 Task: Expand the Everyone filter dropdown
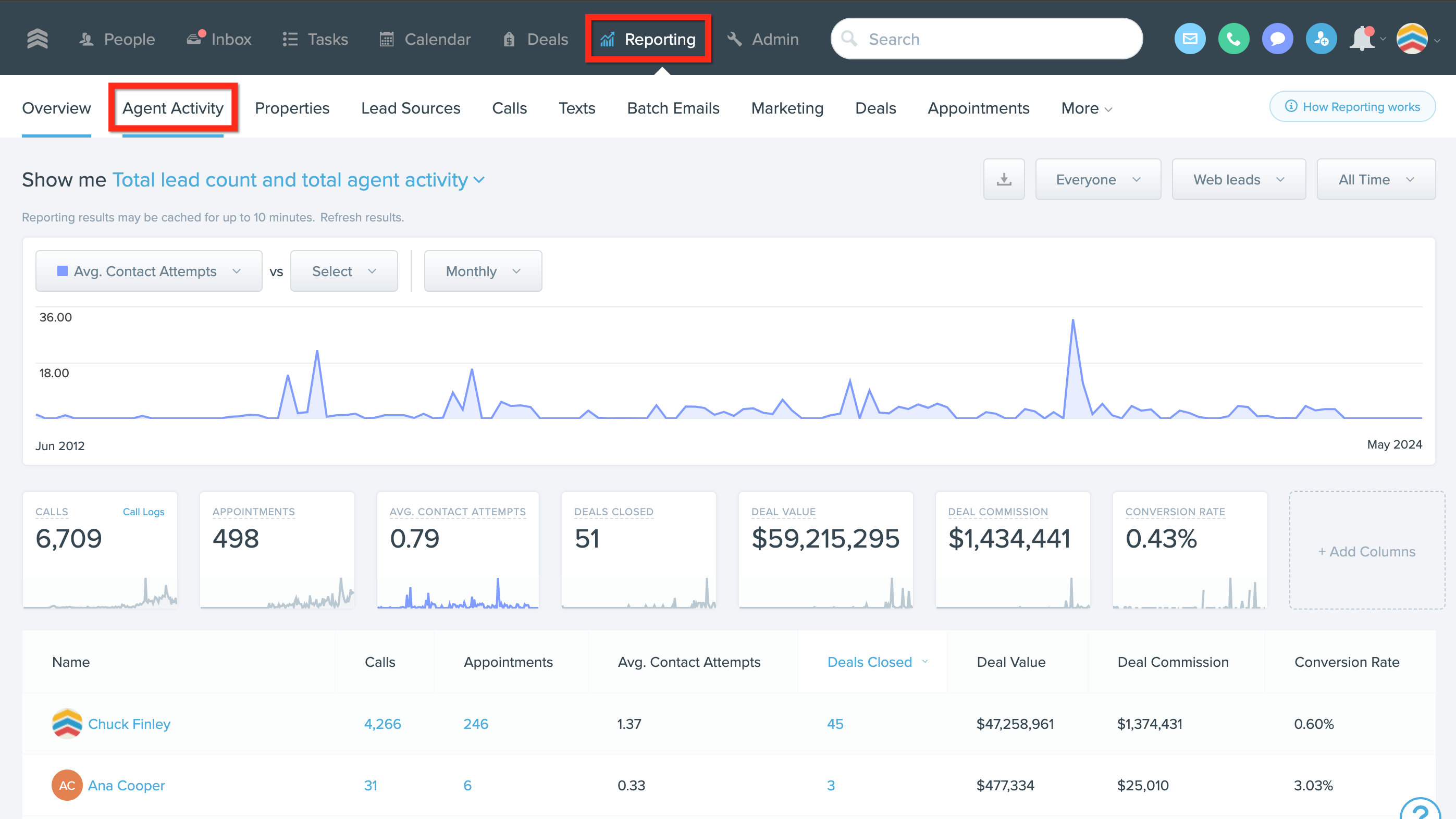[1097, 179]
